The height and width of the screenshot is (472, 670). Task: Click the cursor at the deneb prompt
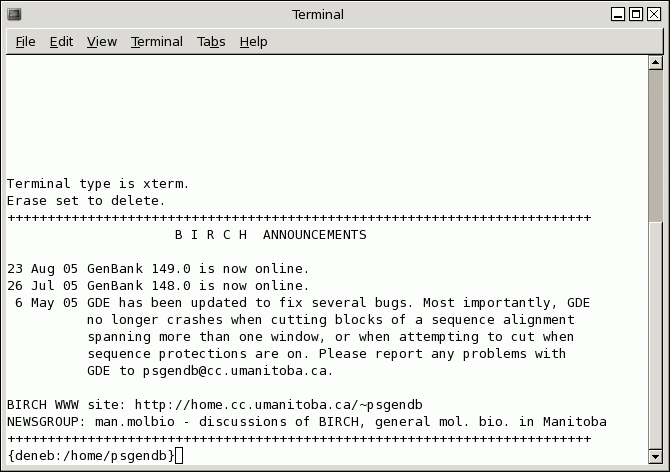point(179,456)
